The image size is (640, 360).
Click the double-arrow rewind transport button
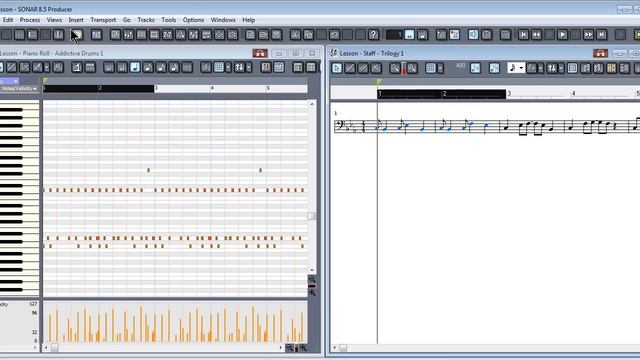(x=536, y=35)
